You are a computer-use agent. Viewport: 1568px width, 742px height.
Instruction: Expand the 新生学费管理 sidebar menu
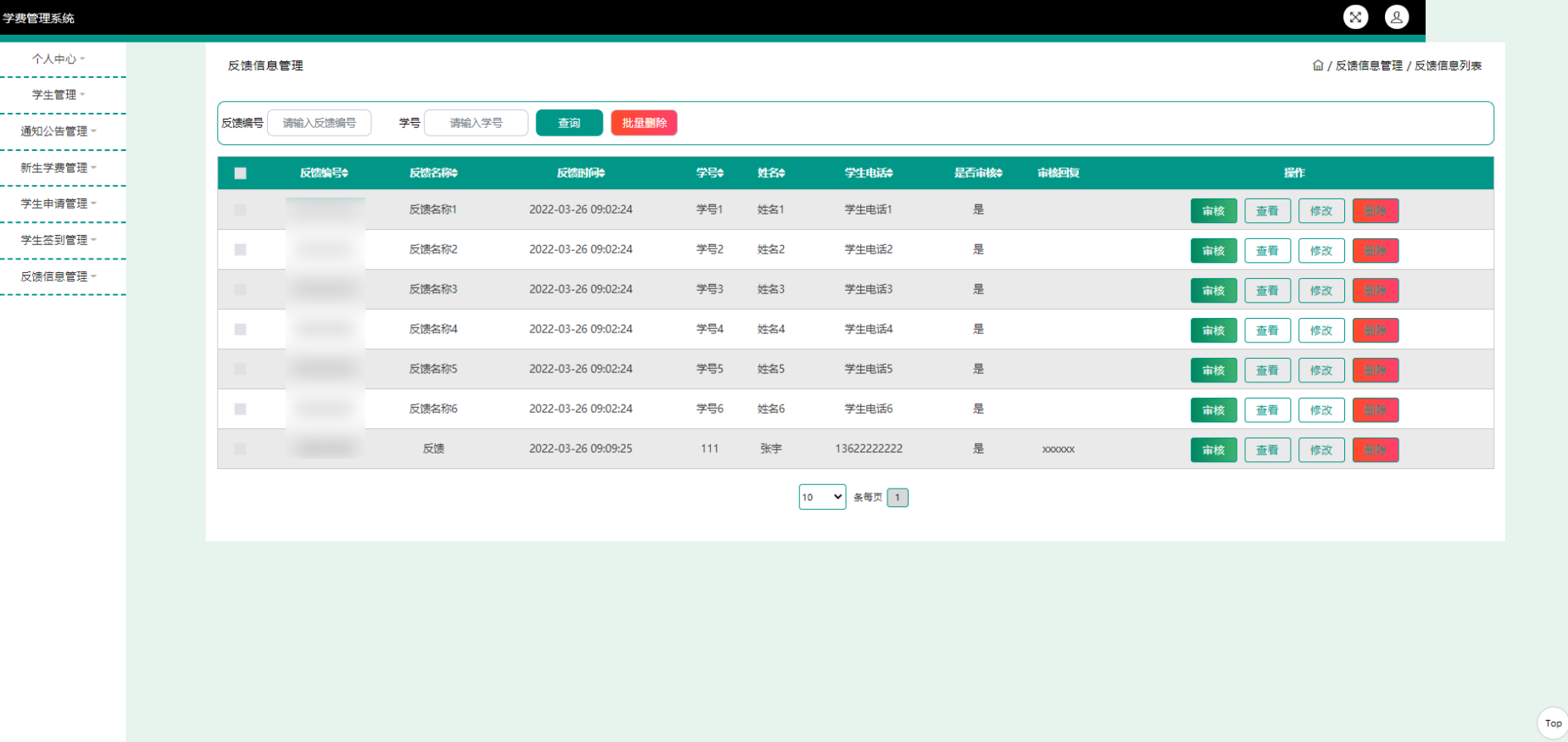click(58, 168)
